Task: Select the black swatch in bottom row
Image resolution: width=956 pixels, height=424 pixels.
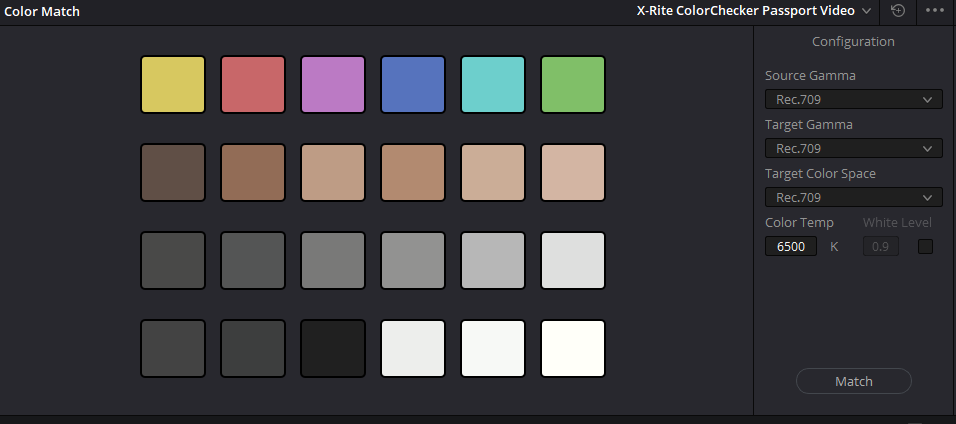Action: click(x=333, y=349)
